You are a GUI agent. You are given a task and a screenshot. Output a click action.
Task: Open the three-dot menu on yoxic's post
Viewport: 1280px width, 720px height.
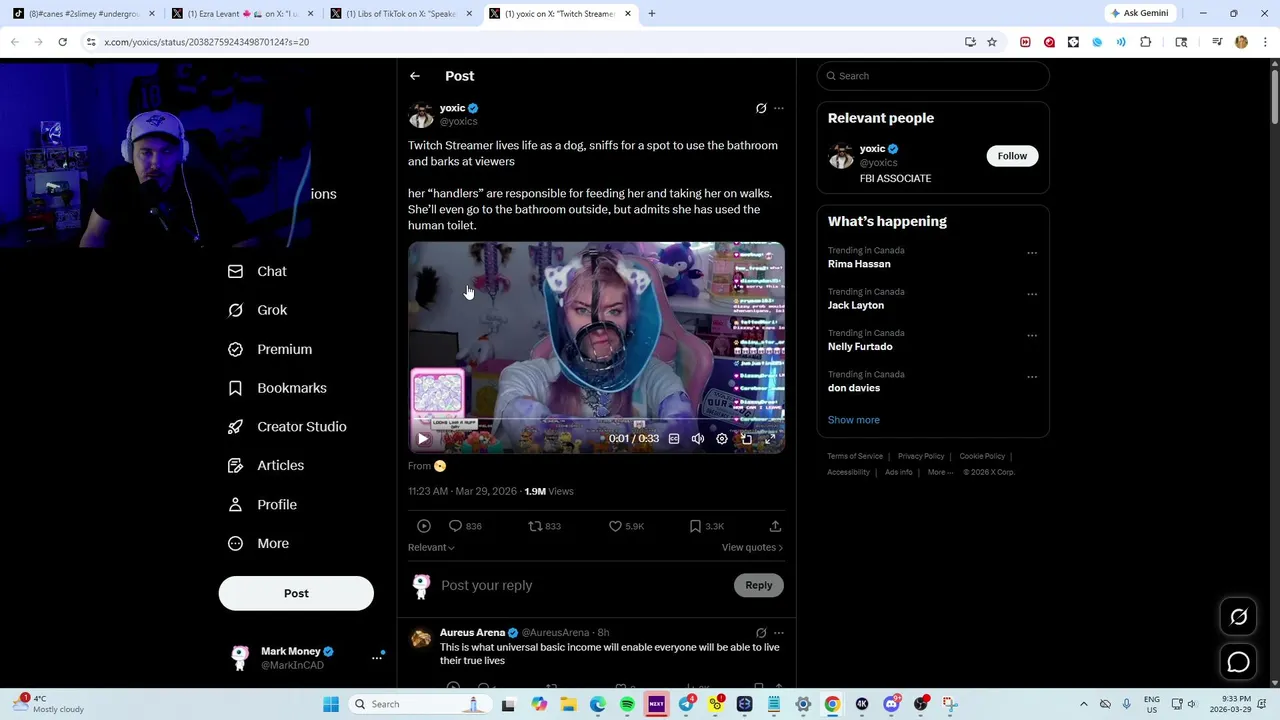click(x=779, y=108)
